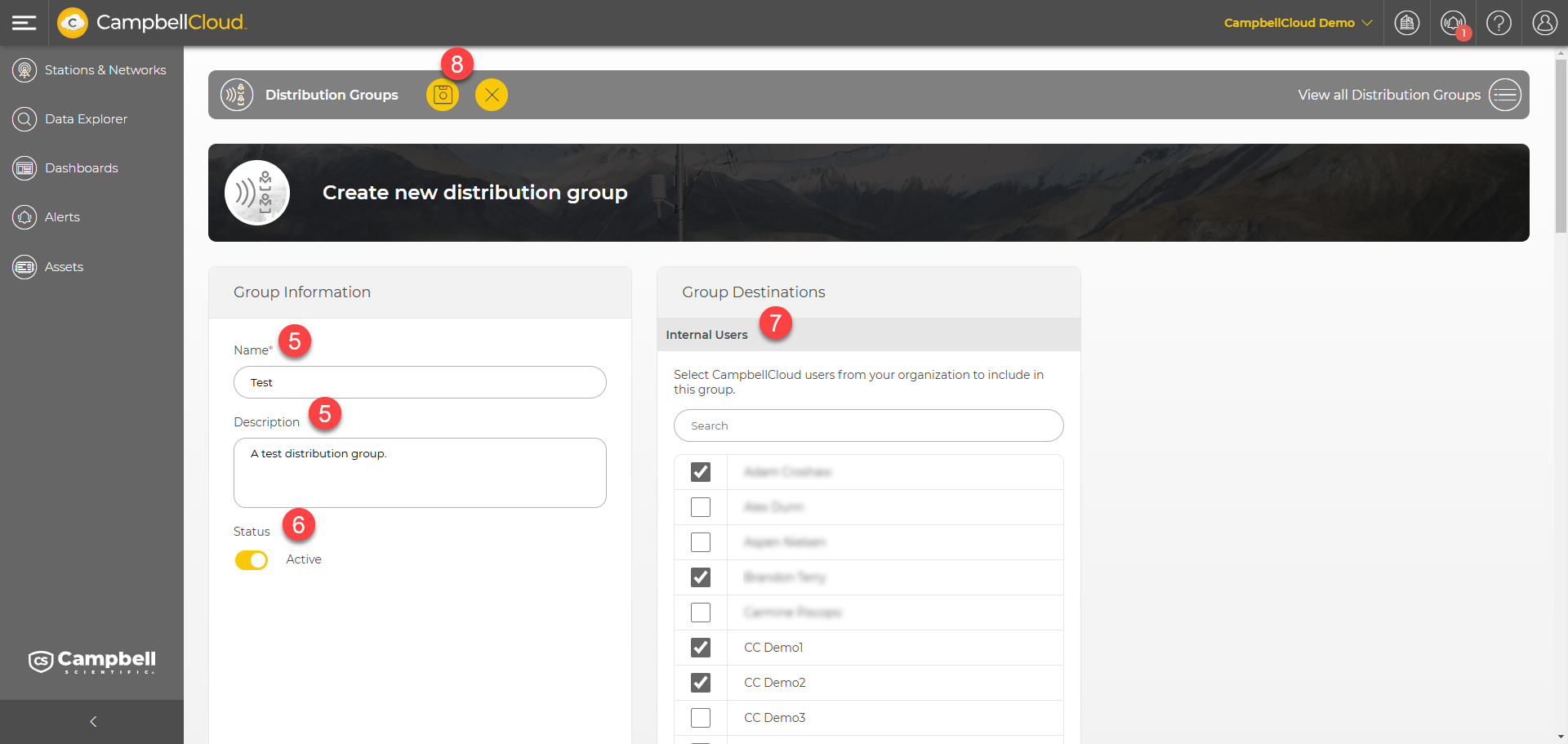Click the Active status label
1568x744 pixels.
[304, 559]
